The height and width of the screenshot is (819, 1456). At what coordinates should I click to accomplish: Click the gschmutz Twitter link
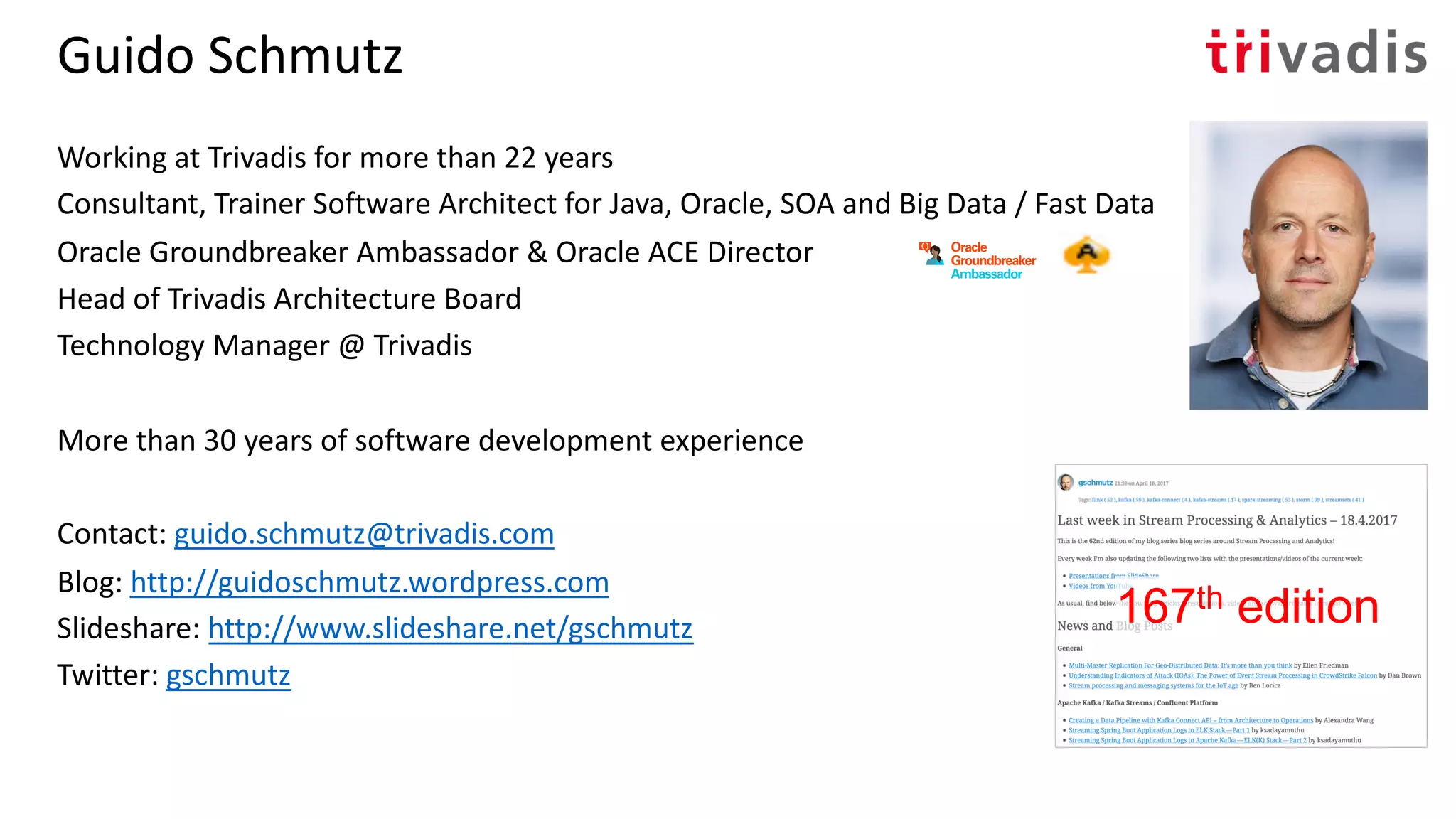228,675
